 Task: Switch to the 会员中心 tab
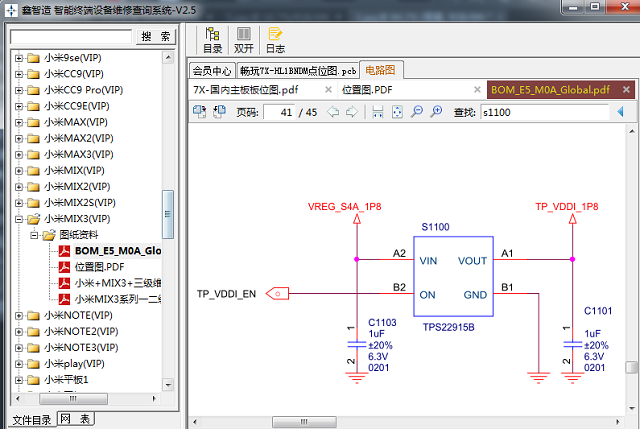(x=212, y=71)
